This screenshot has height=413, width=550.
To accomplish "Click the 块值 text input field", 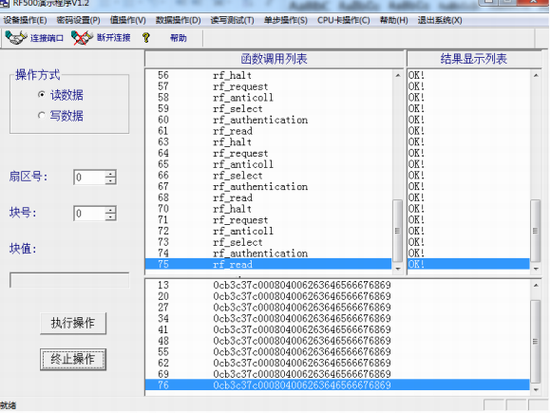I will tap(69, 280).
